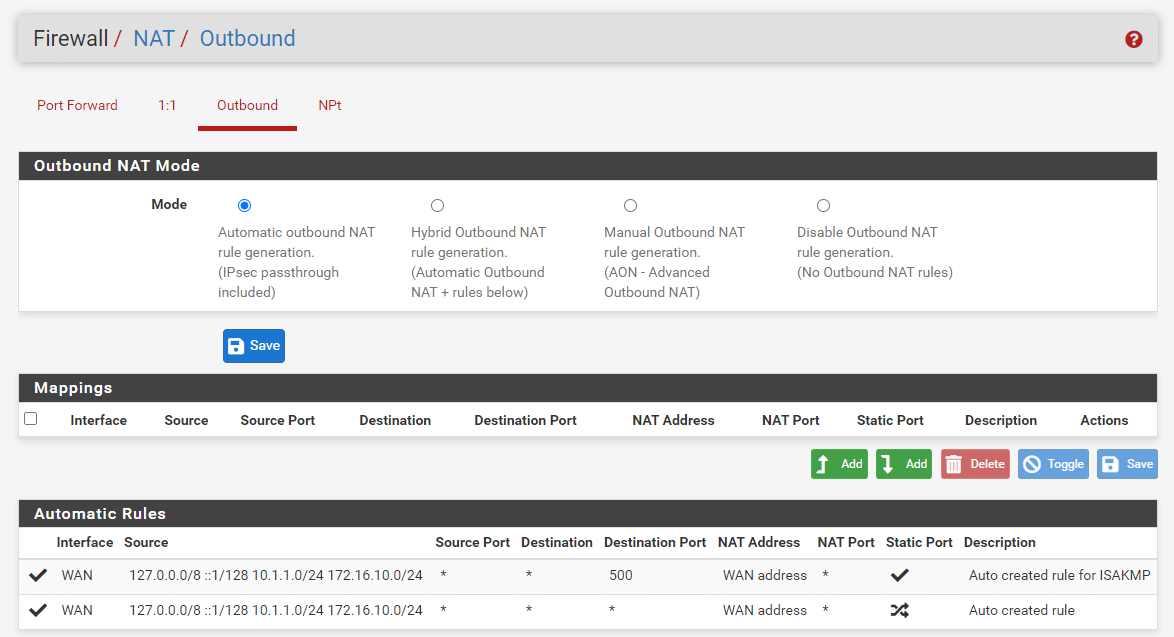Viewport: 1174px width, 637px height.
Task: Select Manual Outbound NAT rule generation
Action: [x=630, y=205]
